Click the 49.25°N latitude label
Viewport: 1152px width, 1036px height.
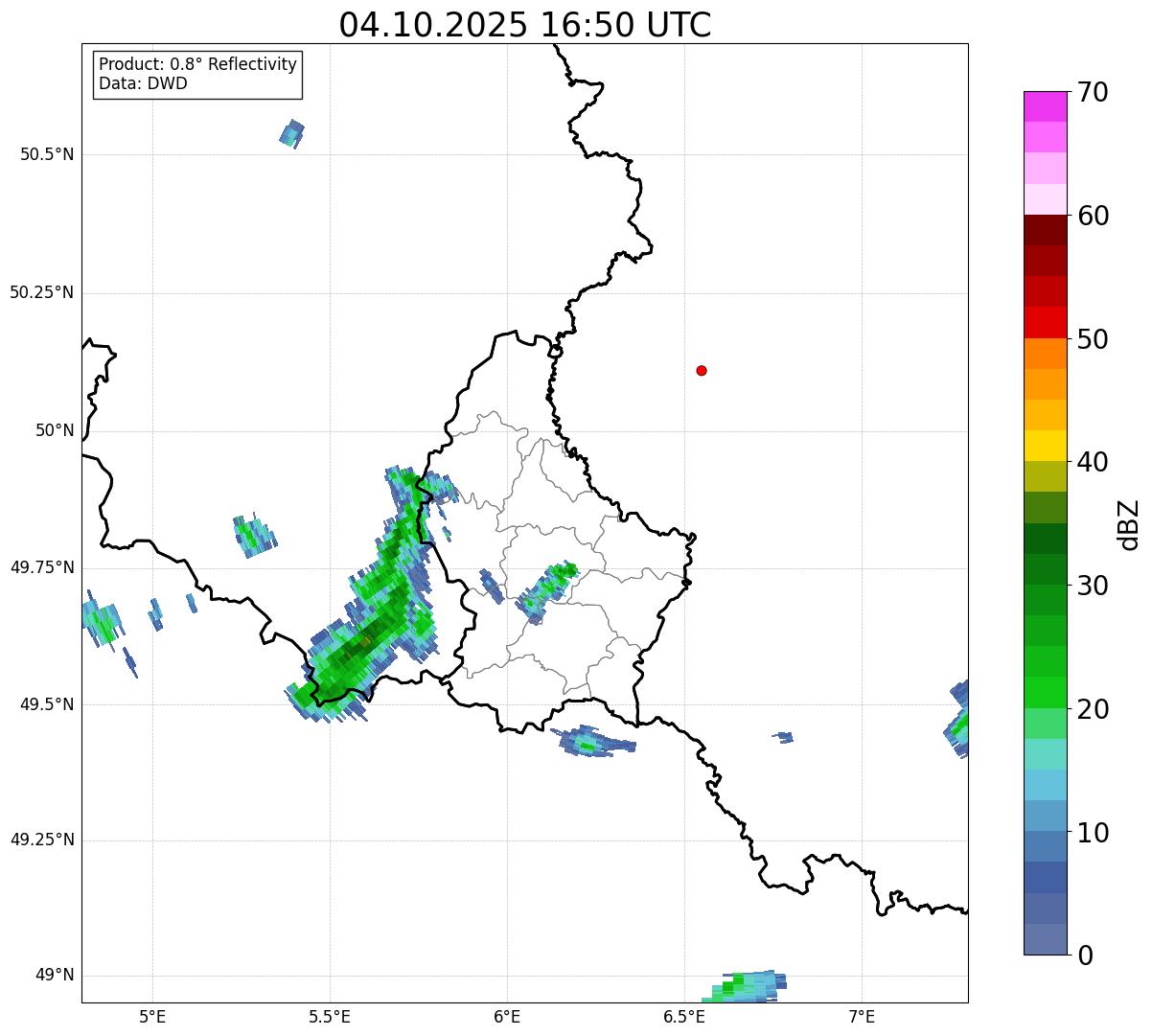pyautogui.click(x=42, y=840)
